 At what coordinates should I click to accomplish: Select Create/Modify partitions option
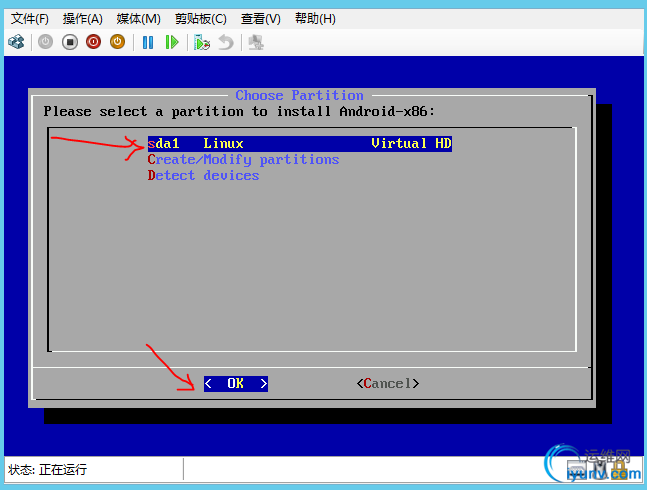[243, 160]
